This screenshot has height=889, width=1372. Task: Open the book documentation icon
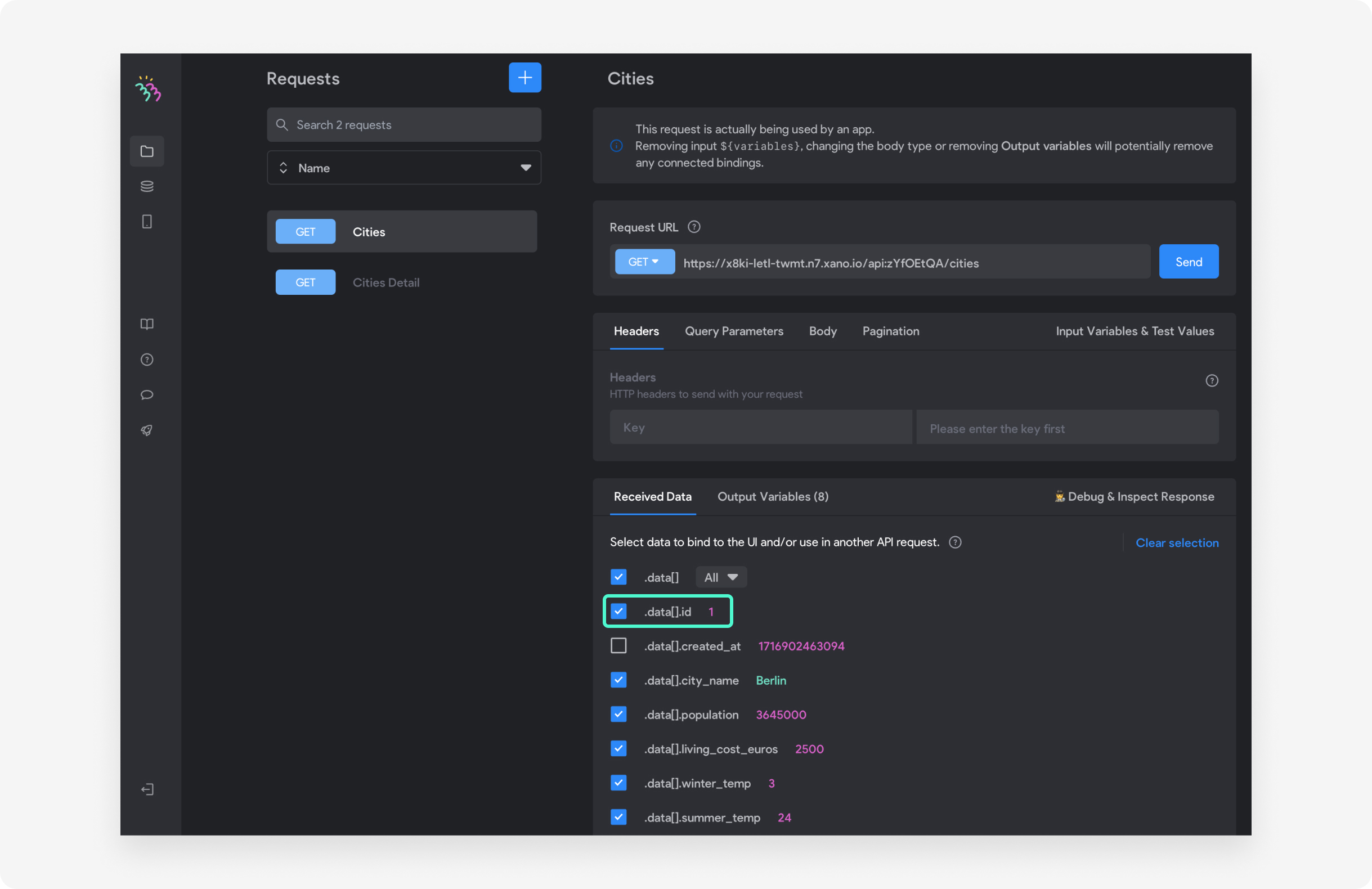[147, 324]
